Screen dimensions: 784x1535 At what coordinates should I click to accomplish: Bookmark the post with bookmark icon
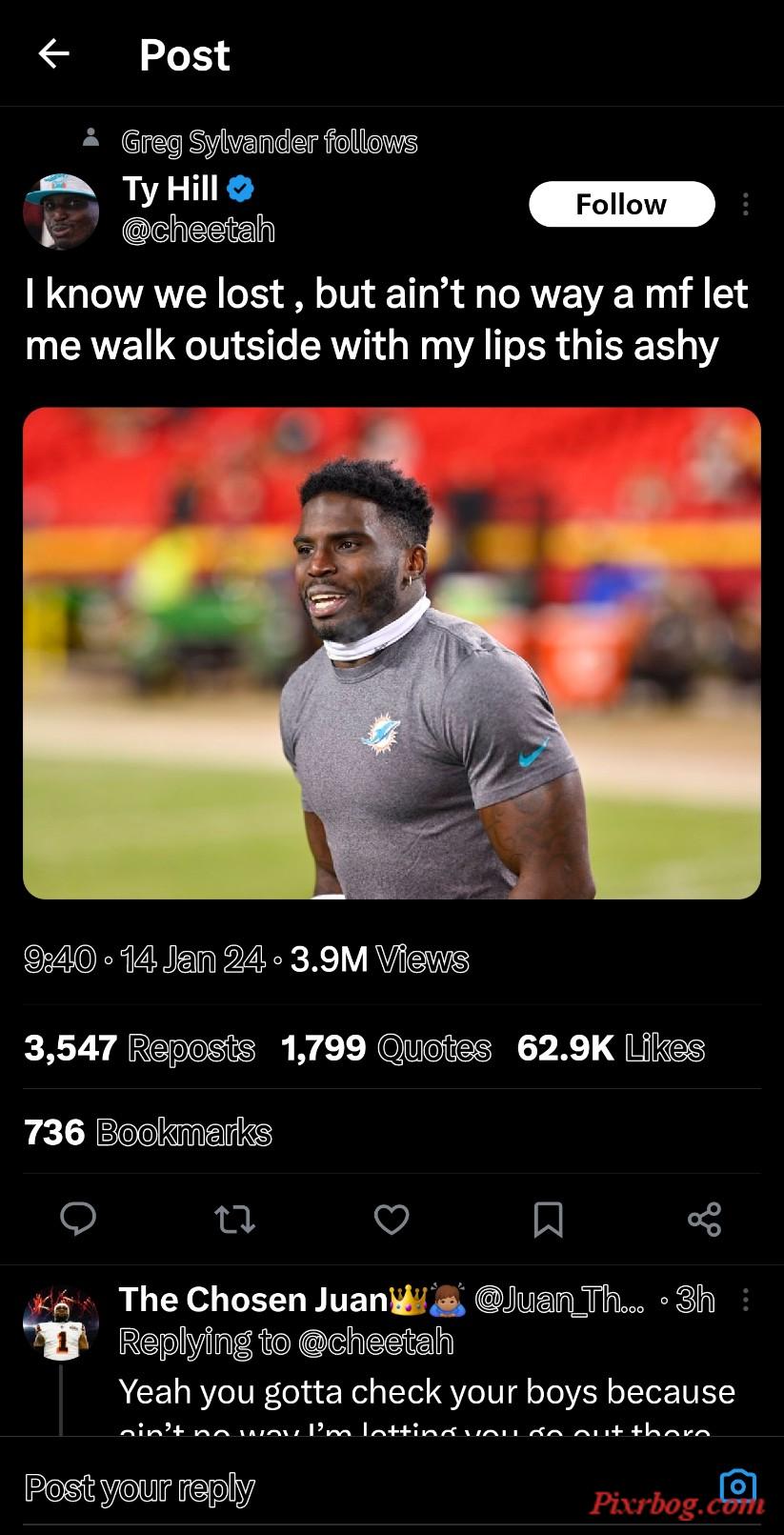pyautogui.click(x=548, y=1219)
